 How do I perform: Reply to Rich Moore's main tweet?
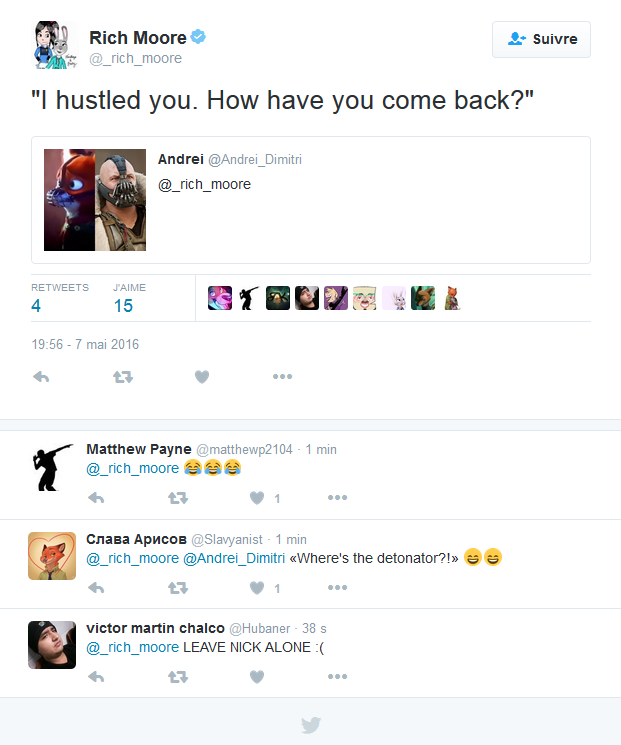click(x=41, y=377)
